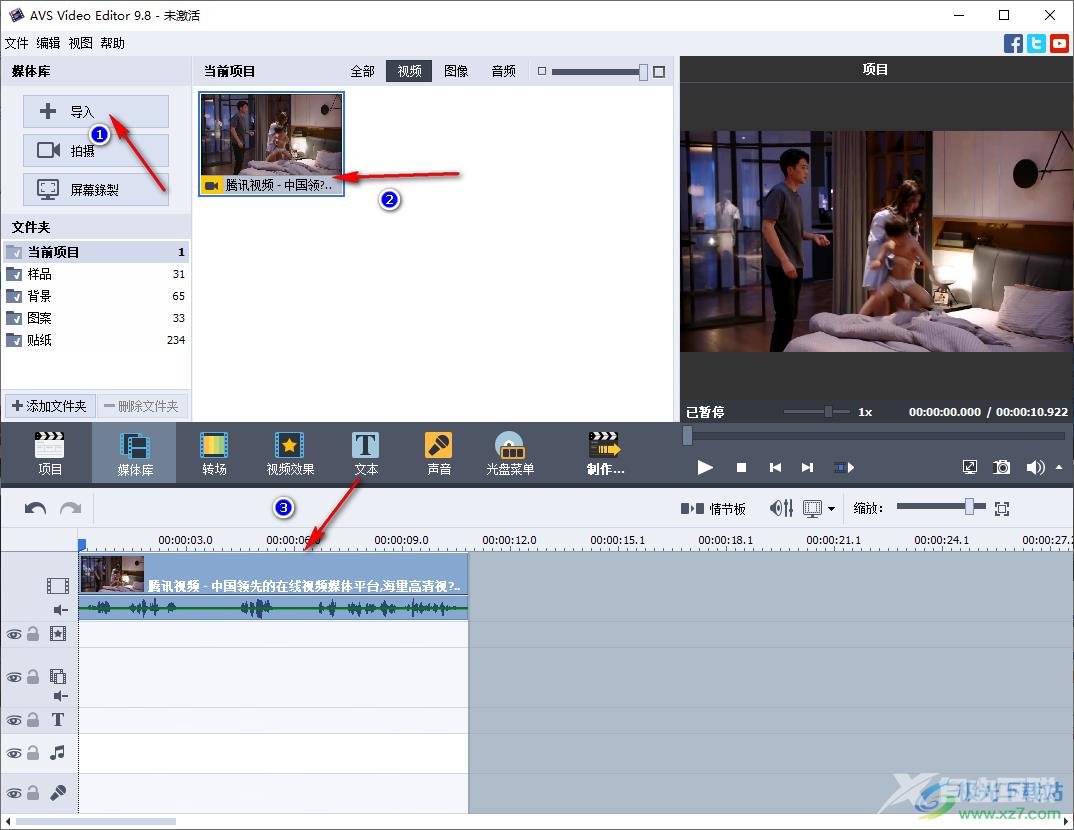Toggle visibility of voice microphone track
The height and width of the screenshot is (830, 1074).
tap(14, 793)
